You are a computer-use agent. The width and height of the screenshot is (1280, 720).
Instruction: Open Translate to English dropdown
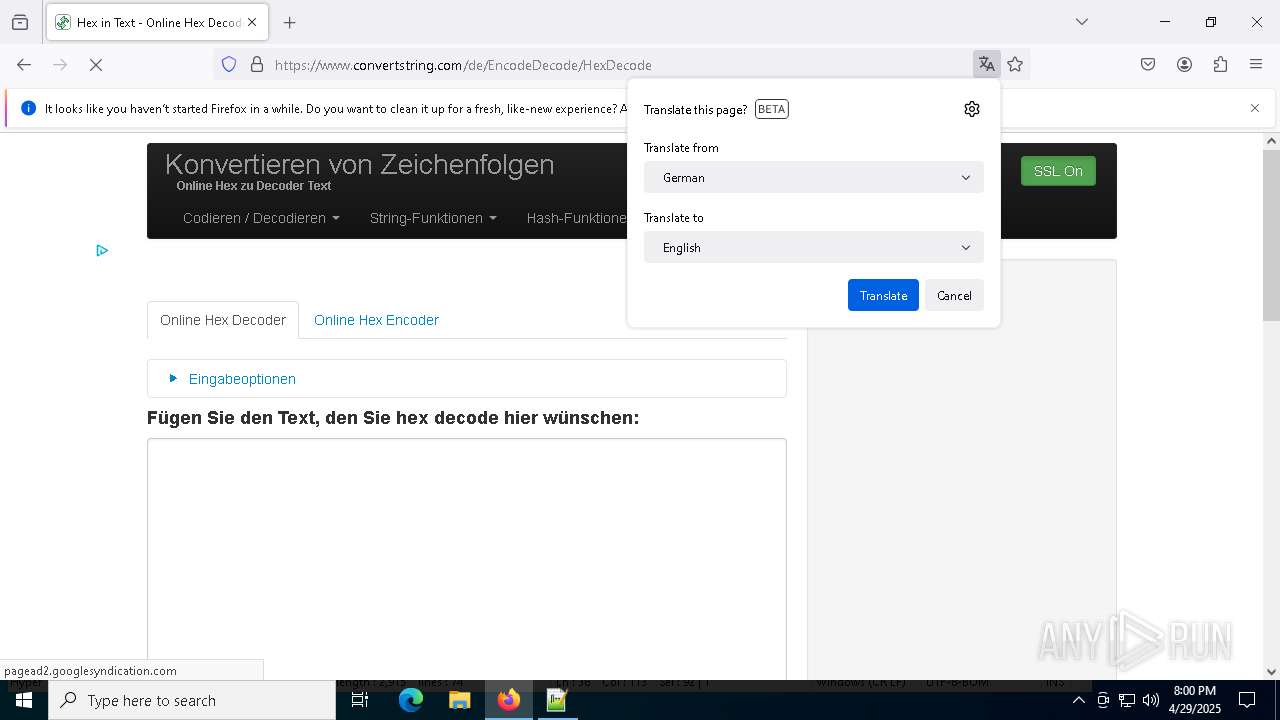click(814, 247)
